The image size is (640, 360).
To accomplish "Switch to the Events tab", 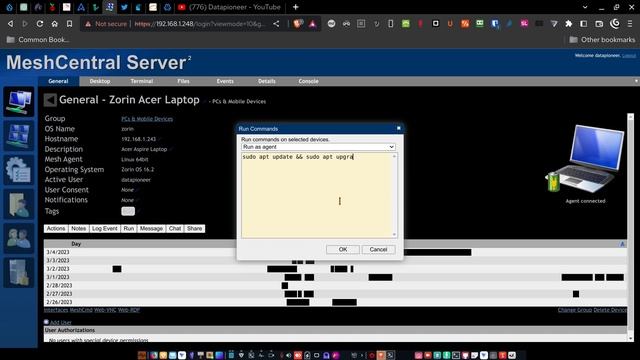I will 225,81.
